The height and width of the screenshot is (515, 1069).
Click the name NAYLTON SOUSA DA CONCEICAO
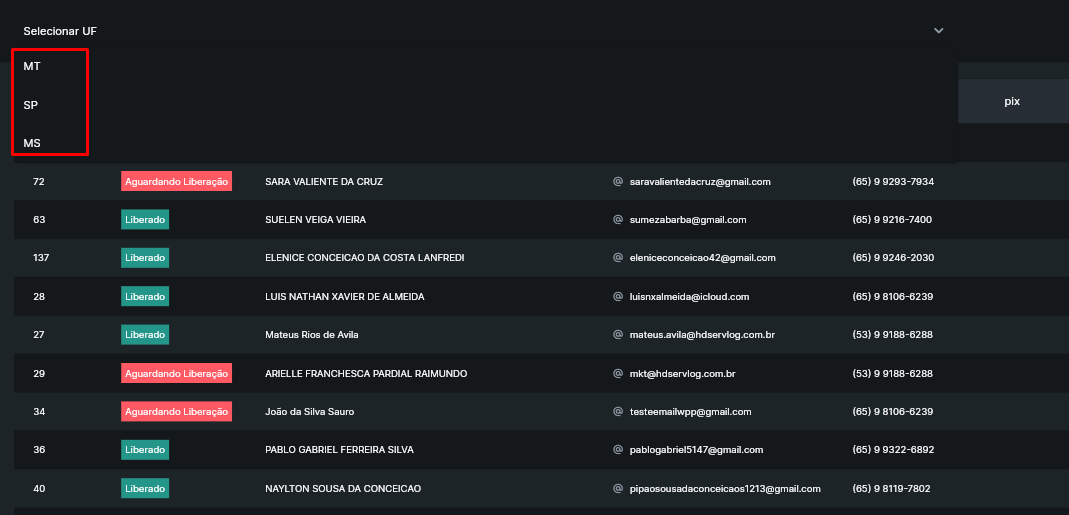point(343,489)
